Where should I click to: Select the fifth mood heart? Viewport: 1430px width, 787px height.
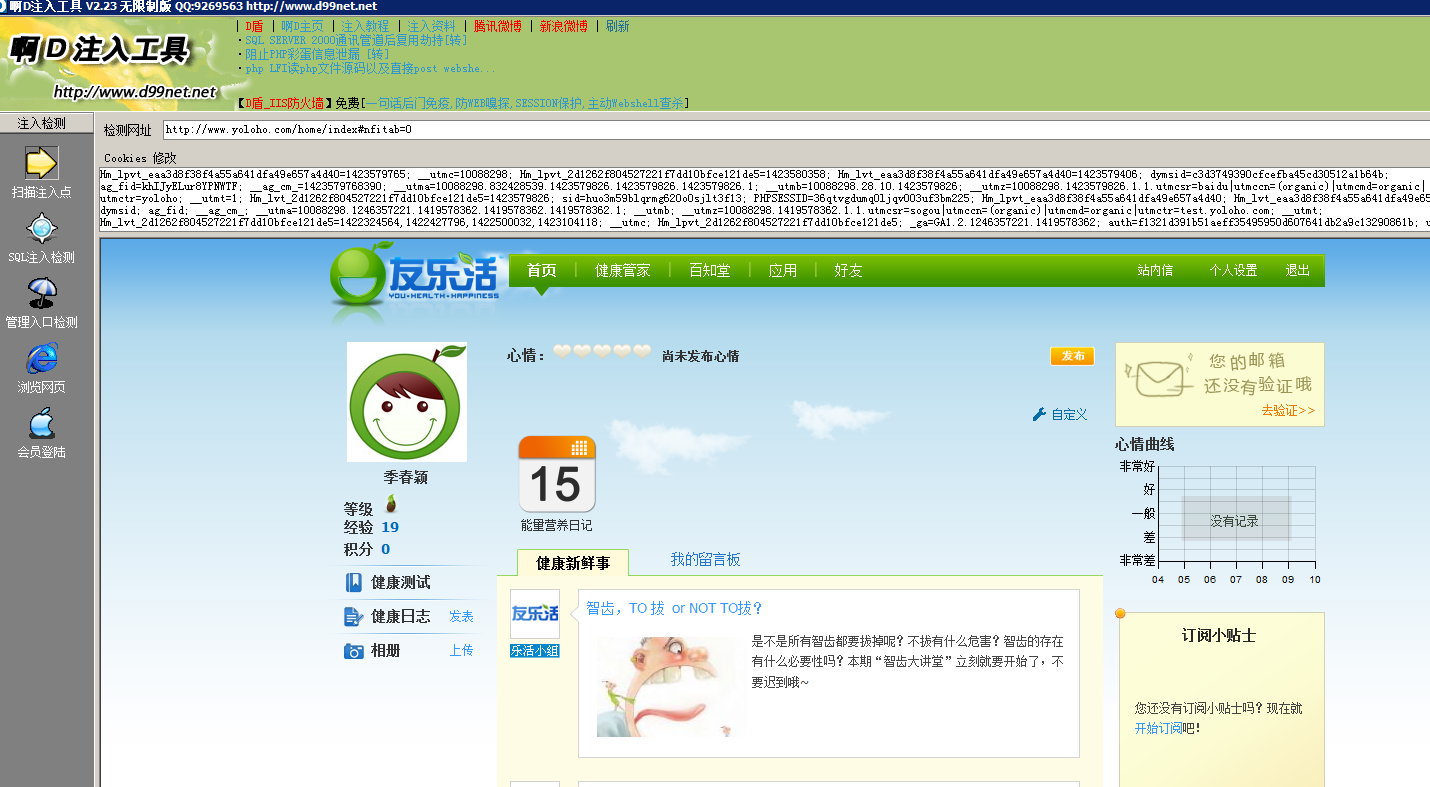(642, 352)
